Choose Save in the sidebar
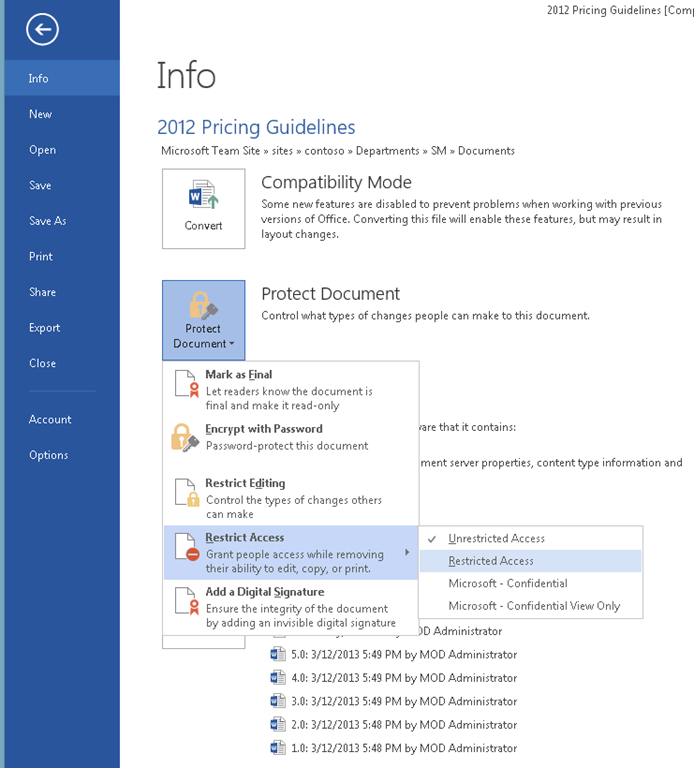 (x=62, y=185)
